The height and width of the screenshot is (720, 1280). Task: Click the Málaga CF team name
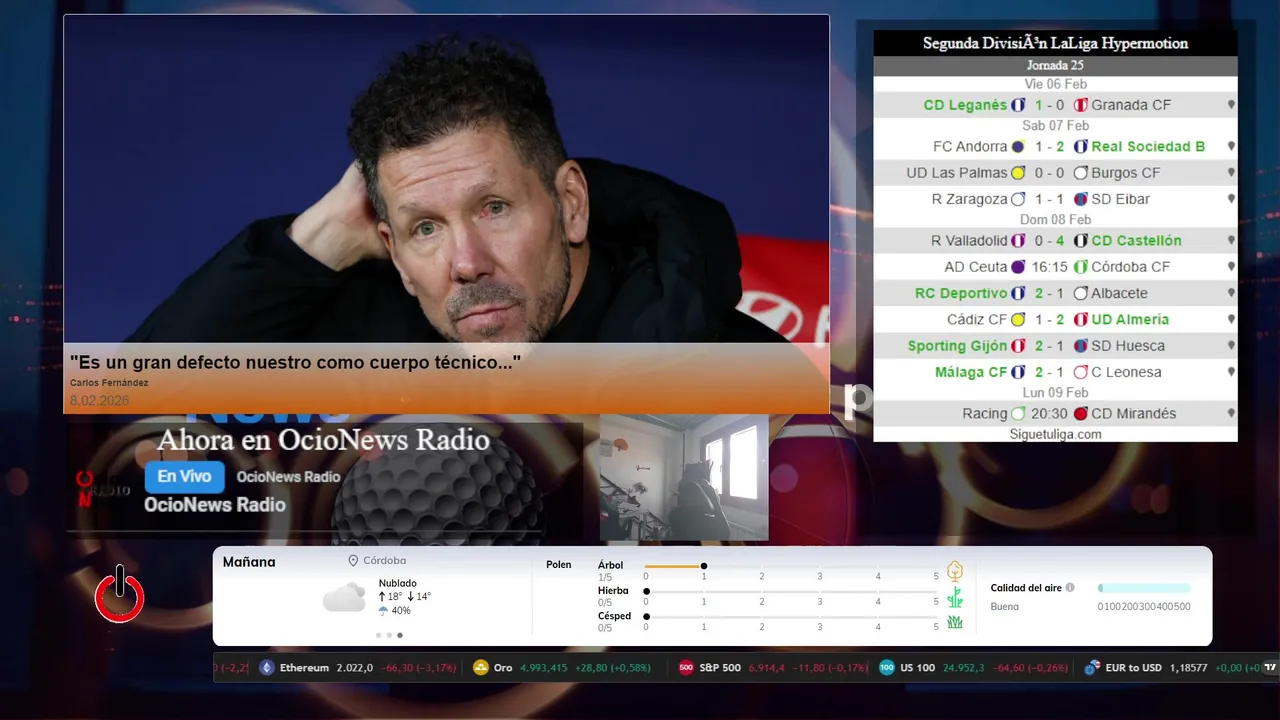(971, 372)
